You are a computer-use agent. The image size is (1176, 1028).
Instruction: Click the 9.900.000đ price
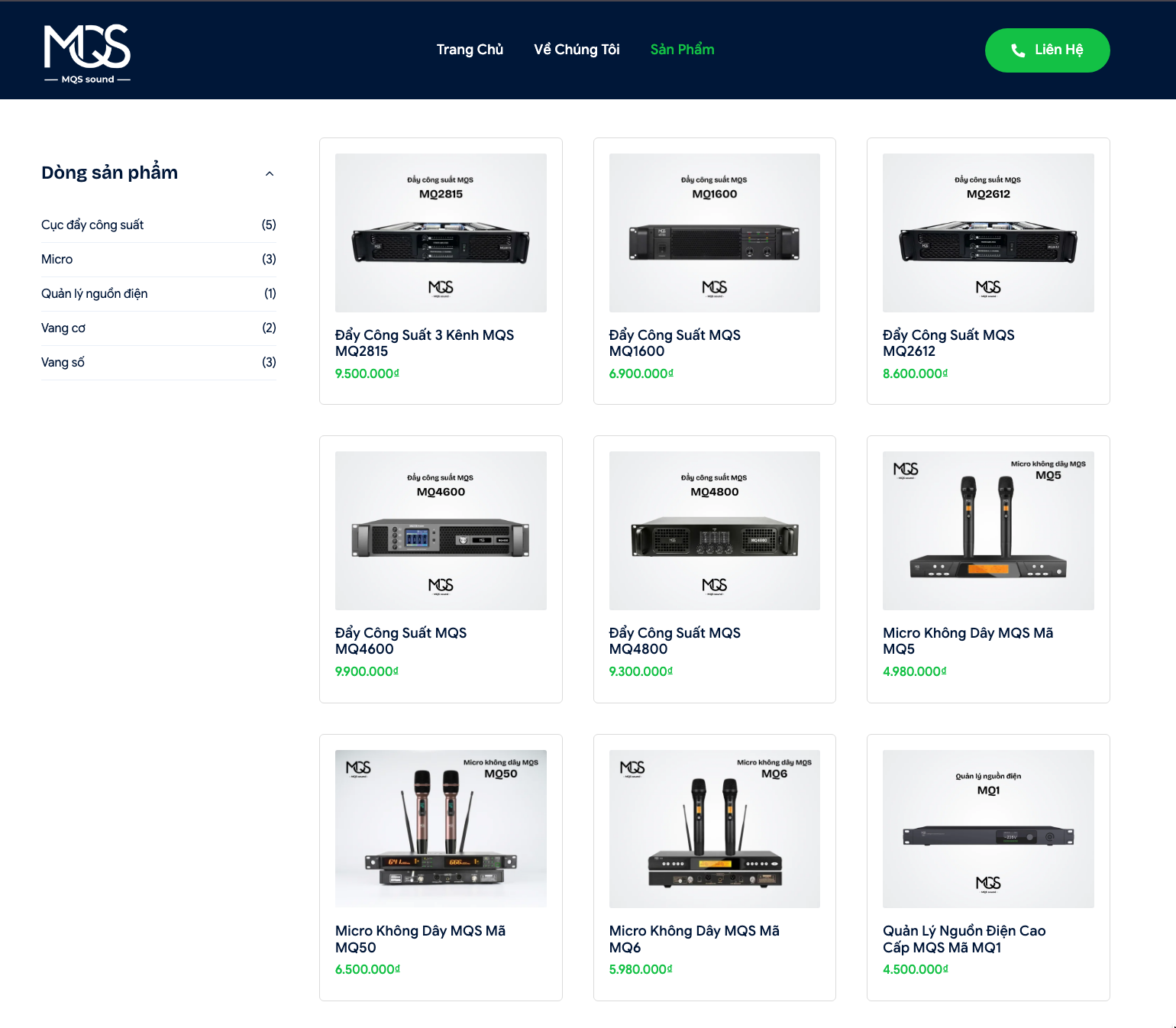tap(367, 671)
